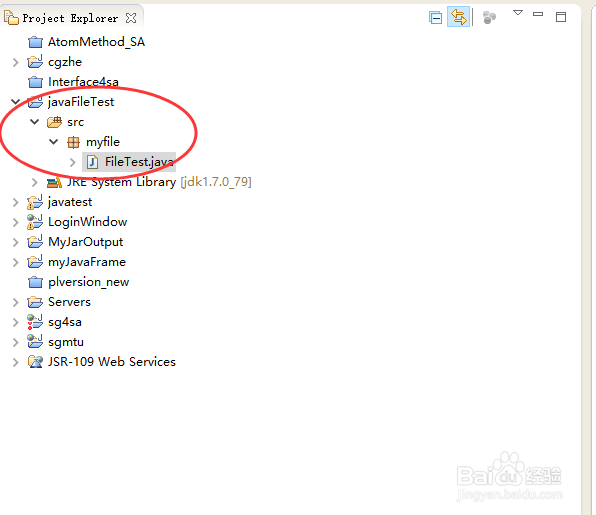
Task: Select the javaFileTest project label
Action: point(81,102)
